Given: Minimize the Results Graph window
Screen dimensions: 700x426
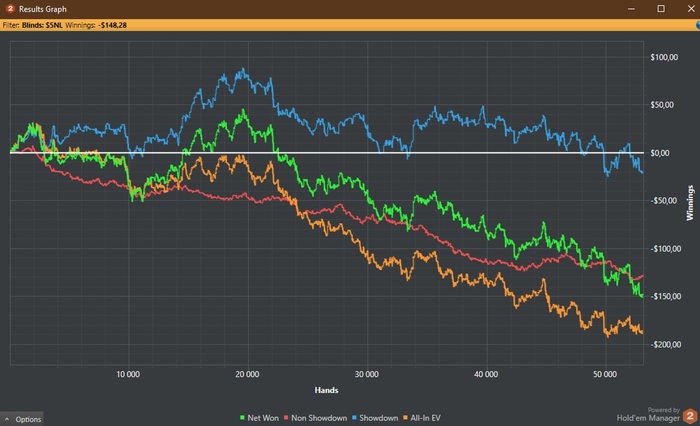Looking at the screenshot, I should coord(631,9).
